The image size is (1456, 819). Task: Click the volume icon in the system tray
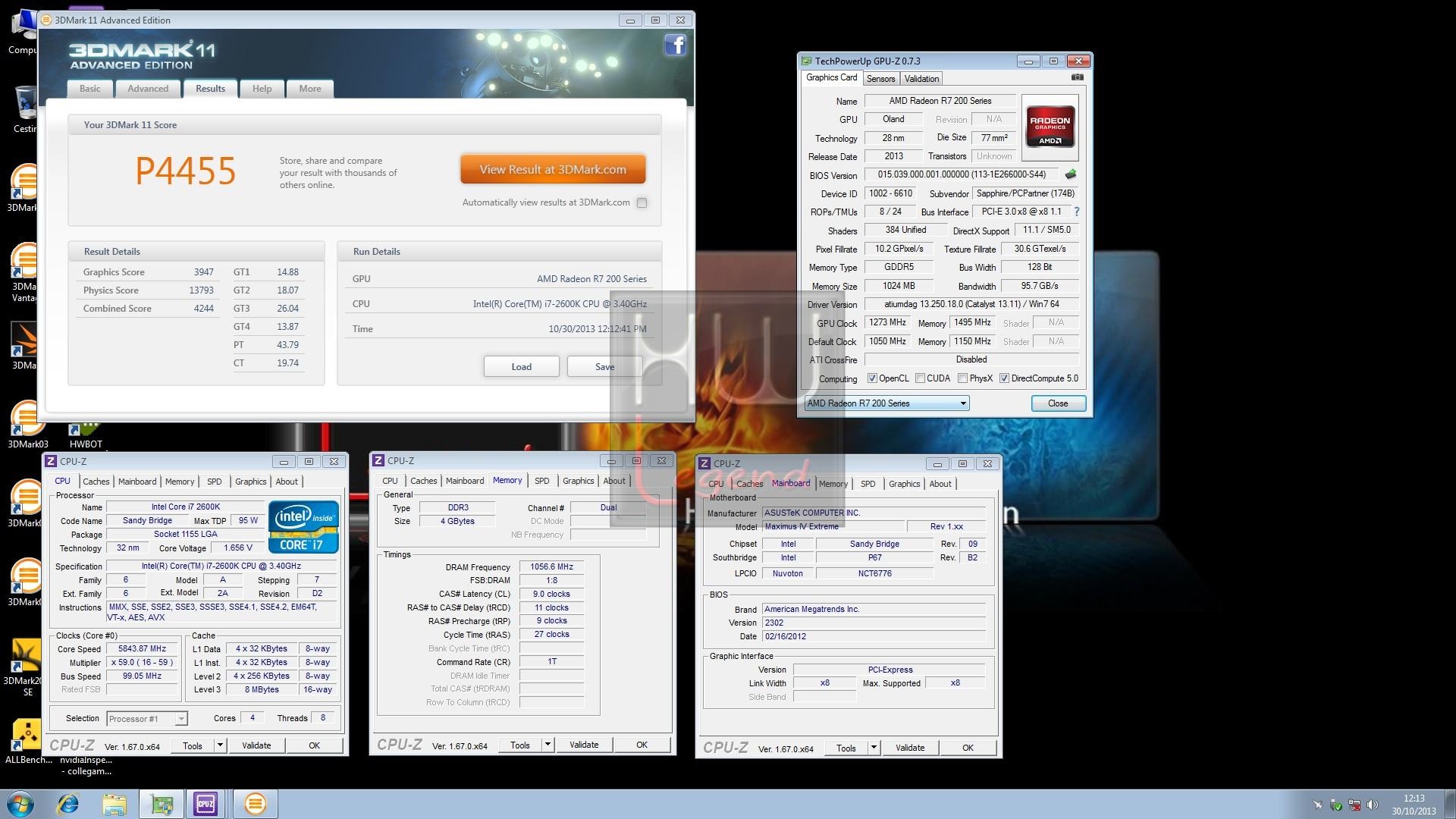(1373, 805)
